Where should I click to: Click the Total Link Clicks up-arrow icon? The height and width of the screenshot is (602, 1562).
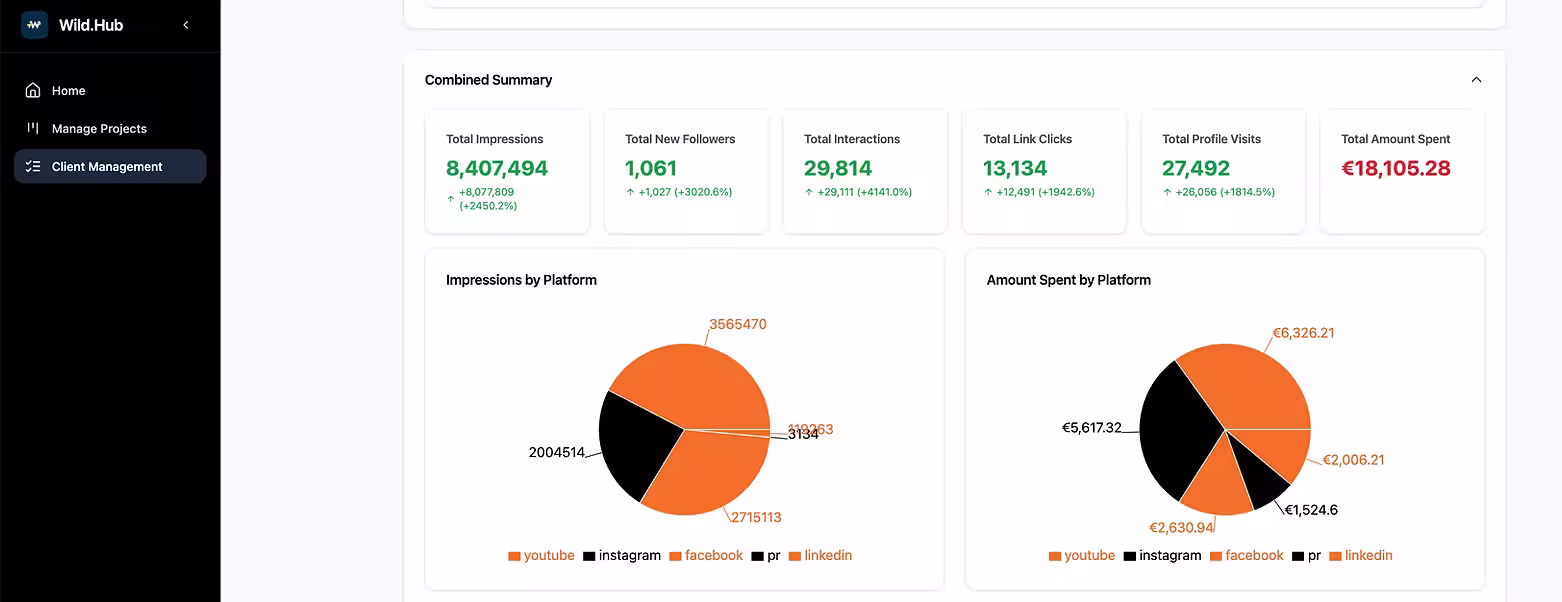(988, 192)
